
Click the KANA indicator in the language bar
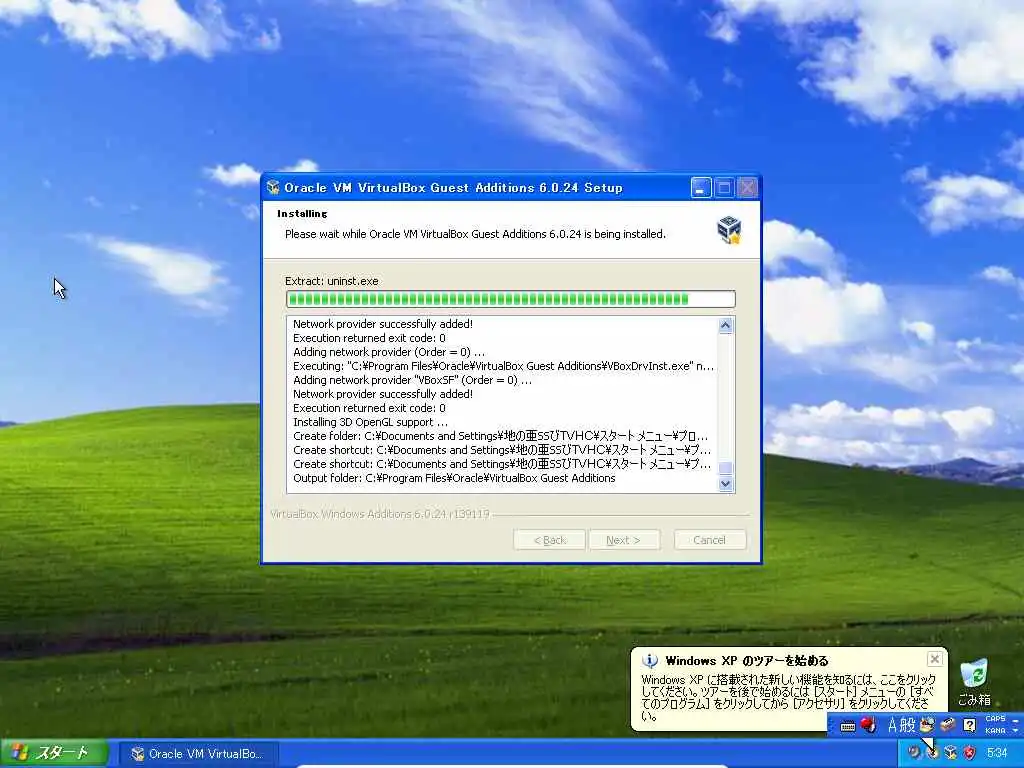[995, 730]
